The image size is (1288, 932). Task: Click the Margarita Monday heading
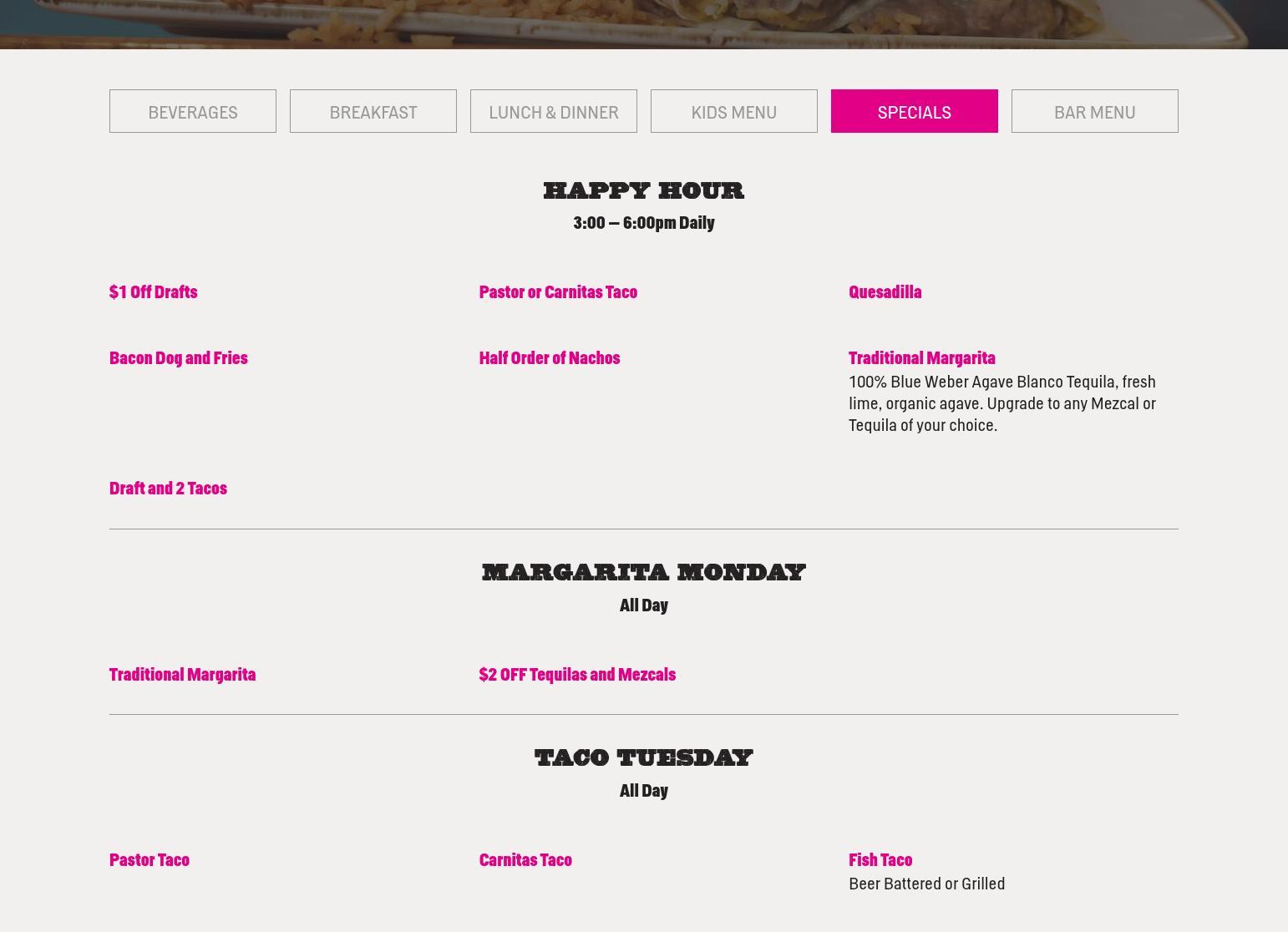tap(644, 572)
